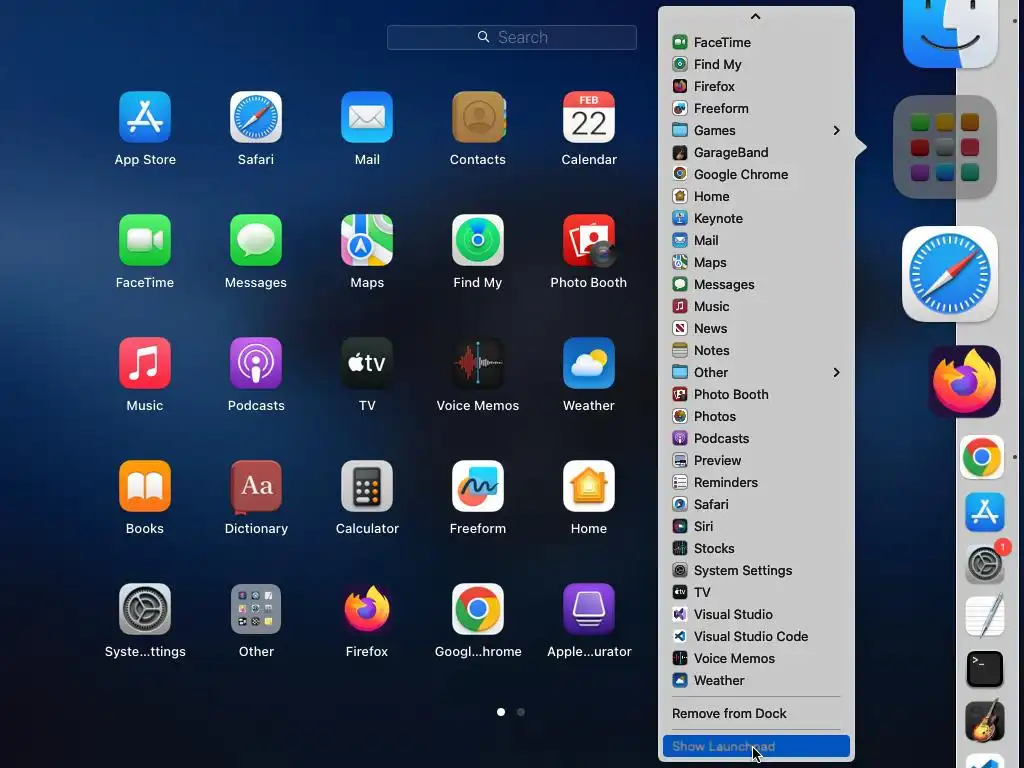The height and width of the screenshot is (768, 1024).
Task: Launch the Dictionary app
Action: 256,486
